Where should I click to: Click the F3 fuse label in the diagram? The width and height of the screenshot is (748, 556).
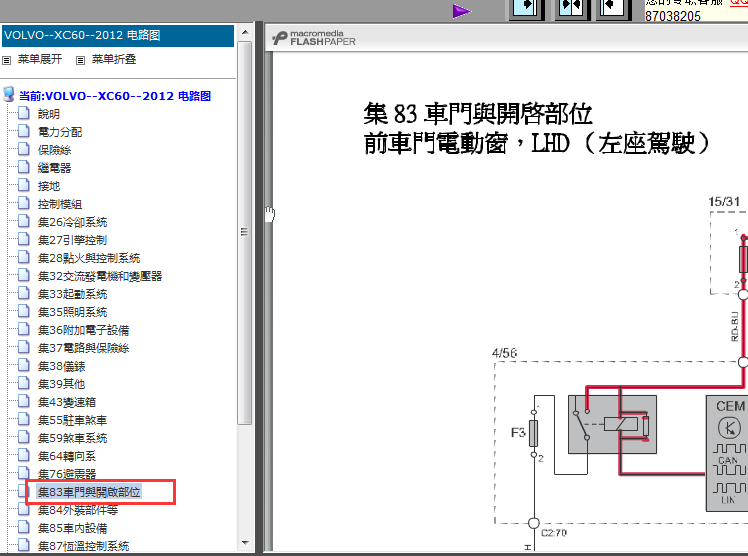[x=518, y=432]
